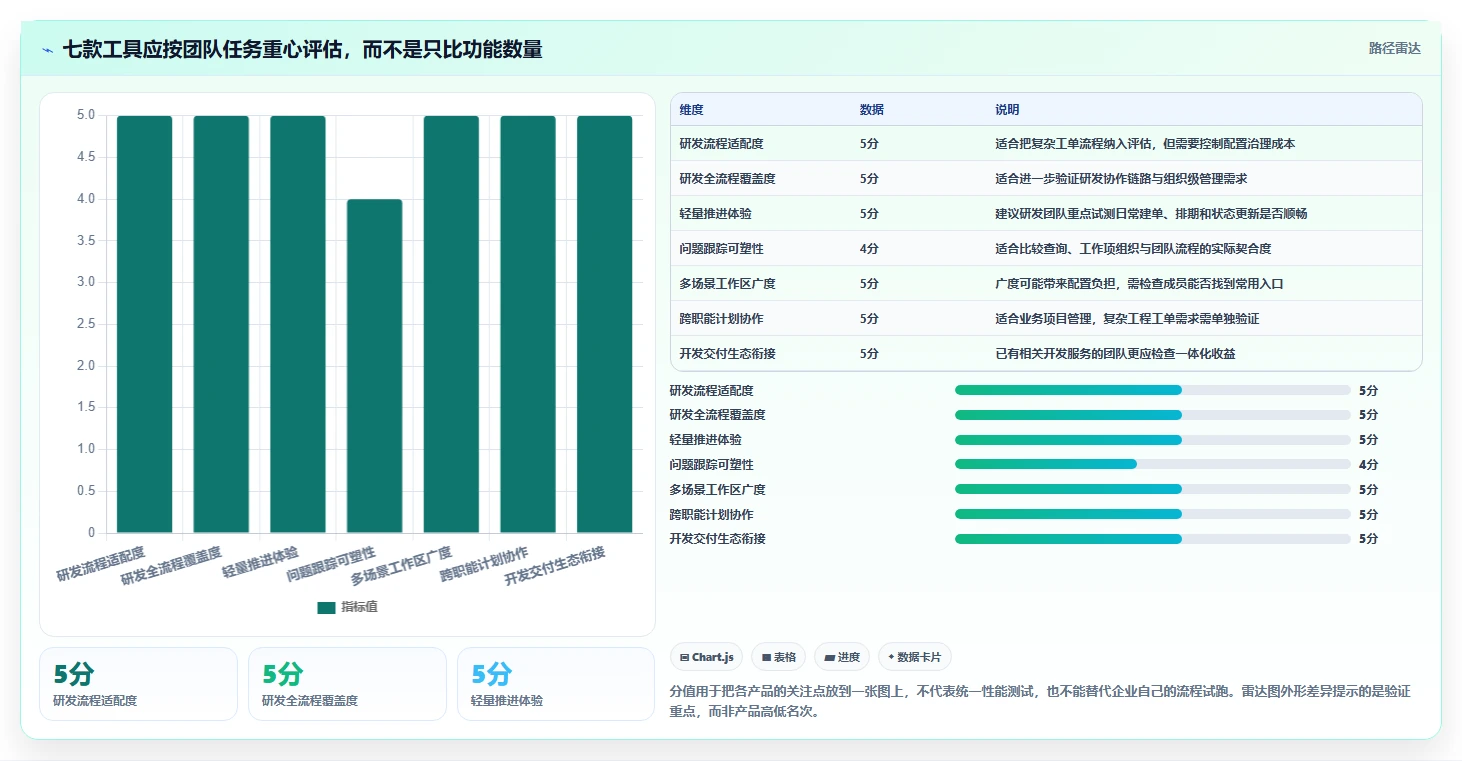Click the 说明 column header in the table

pos(1007,110)
